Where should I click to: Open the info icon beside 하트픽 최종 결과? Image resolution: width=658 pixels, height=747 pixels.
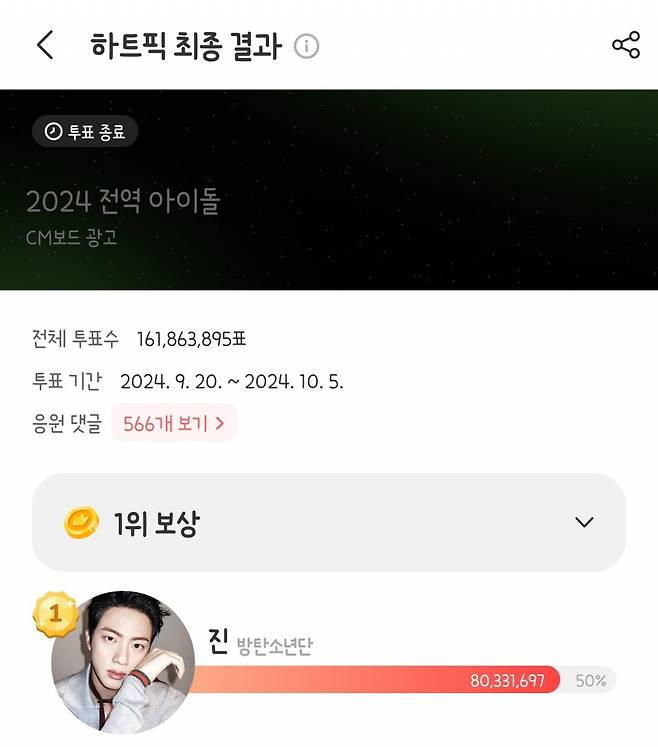pyautogui.click(x=307, y=46)
